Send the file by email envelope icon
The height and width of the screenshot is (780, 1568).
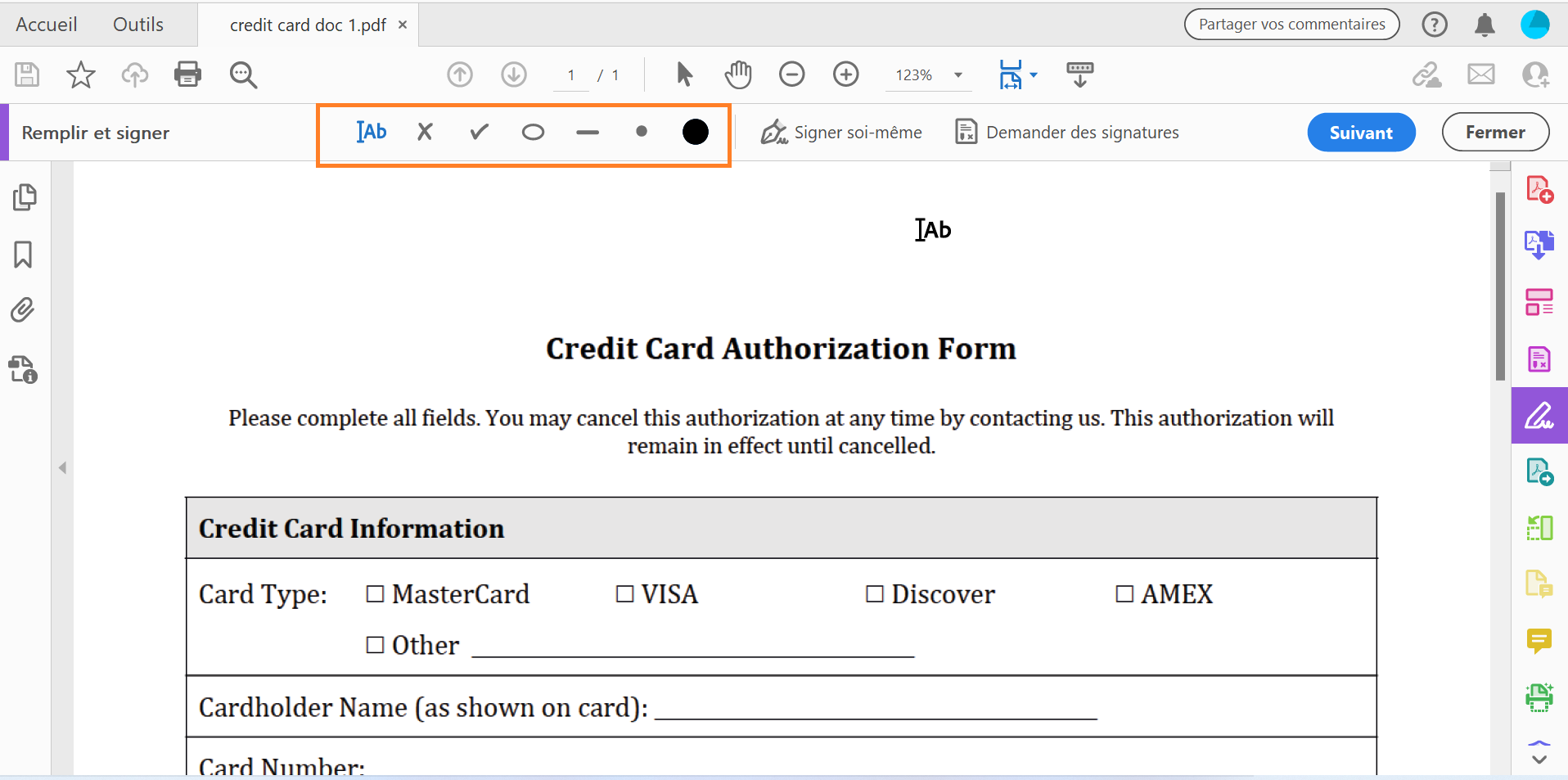click(x=1481, y=74)
